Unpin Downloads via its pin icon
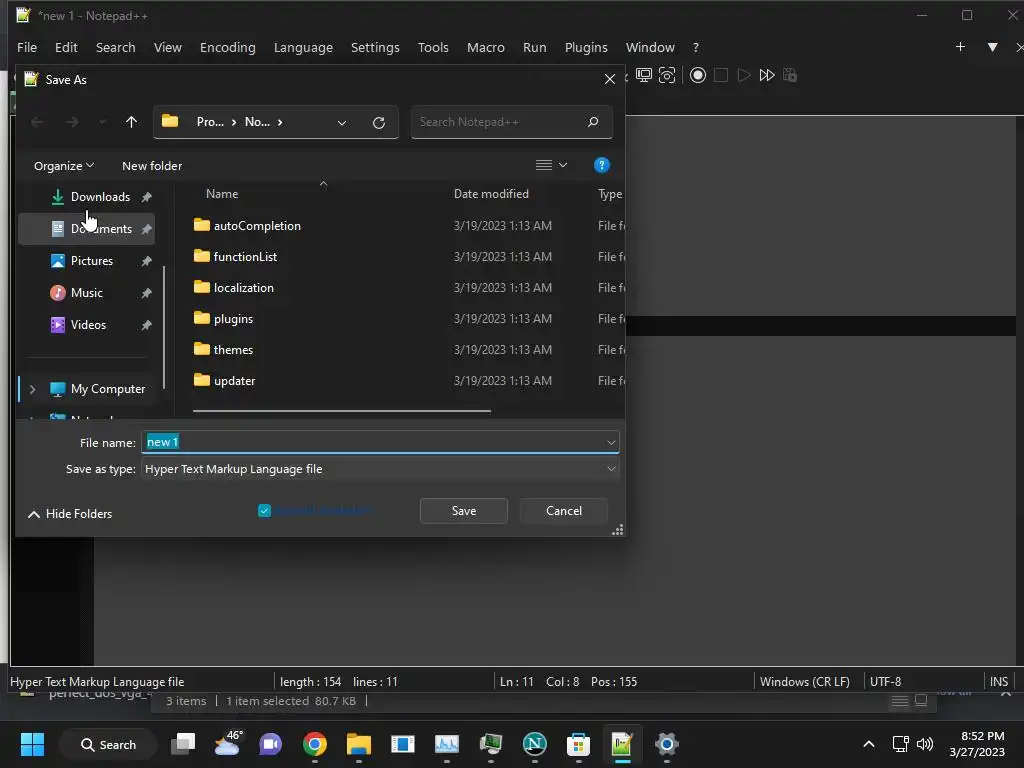 (146, 197)
